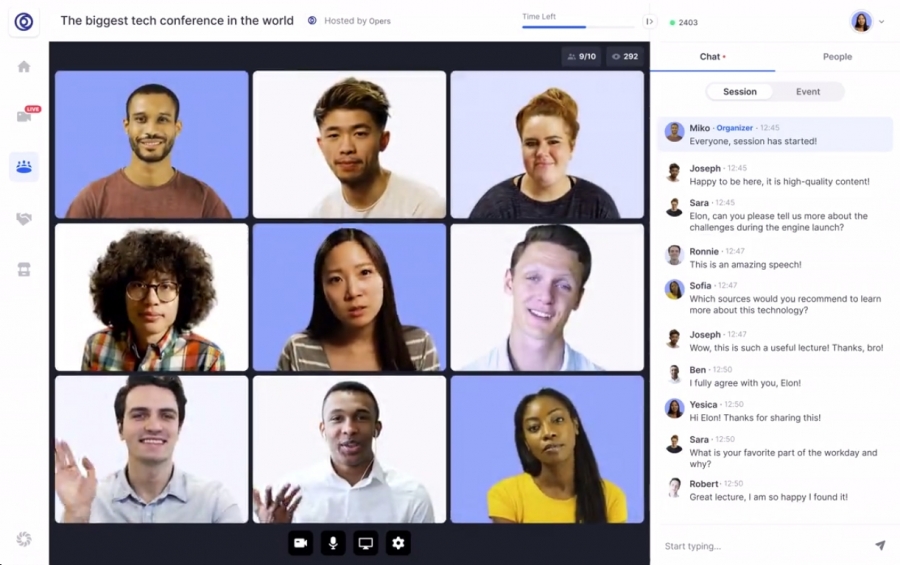Image resolution: width=900 pixels, height=565 pixels.
Task: Click the profile dropdown chevron
Action: 882,22
